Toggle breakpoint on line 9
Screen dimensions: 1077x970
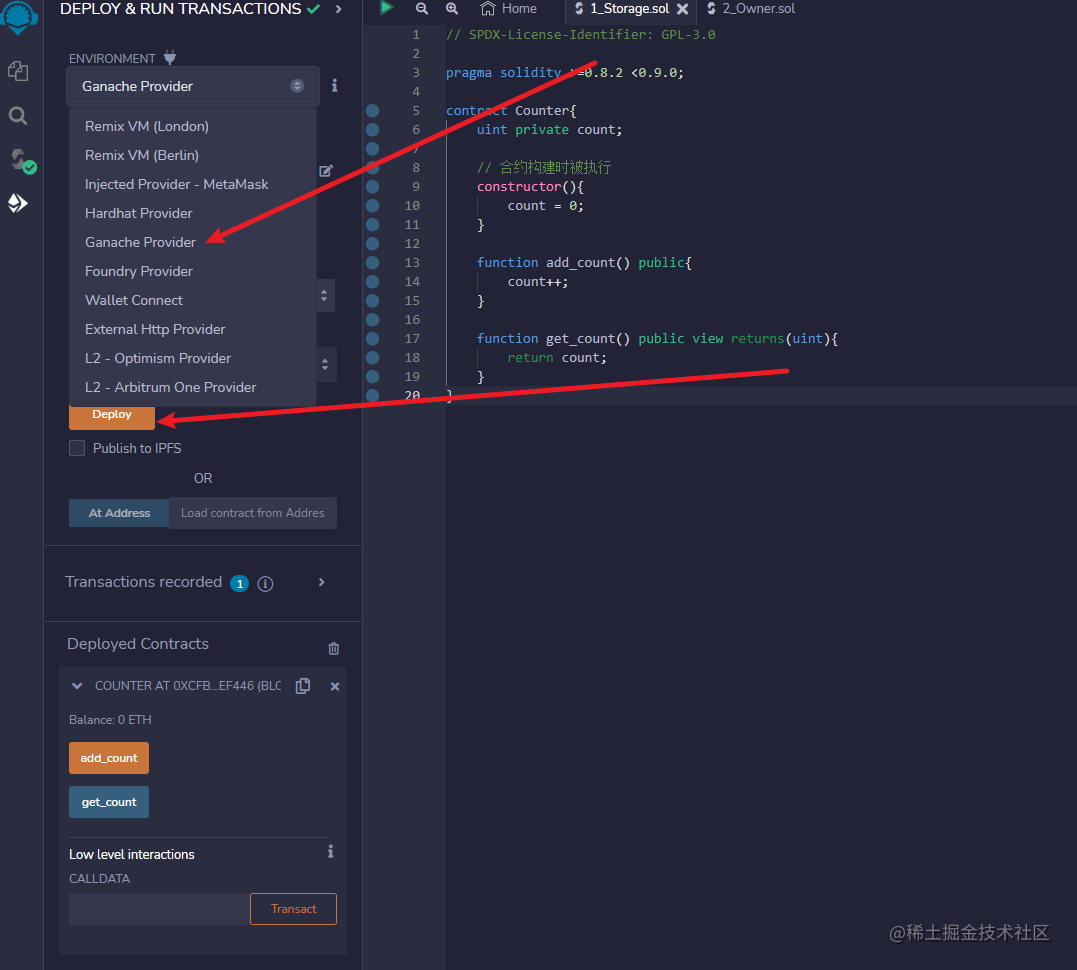372,186
